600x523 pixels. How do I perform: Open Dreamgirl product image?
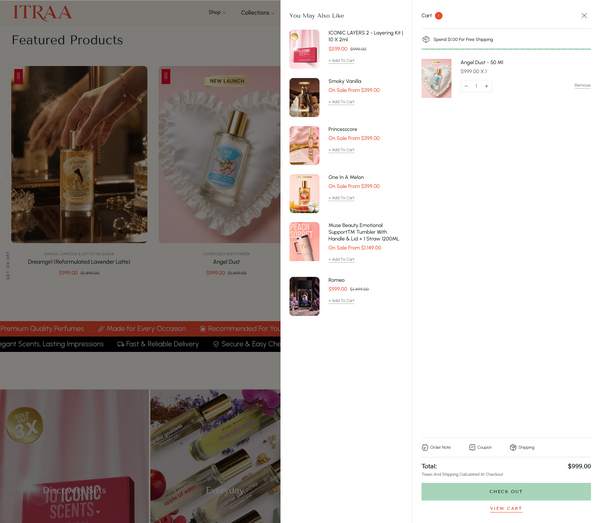pos(79,155)
